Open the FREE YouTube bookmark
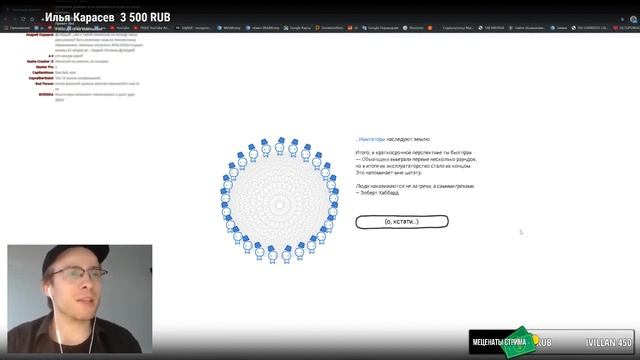This screenshot has height=360, width=640. (151, 28)
